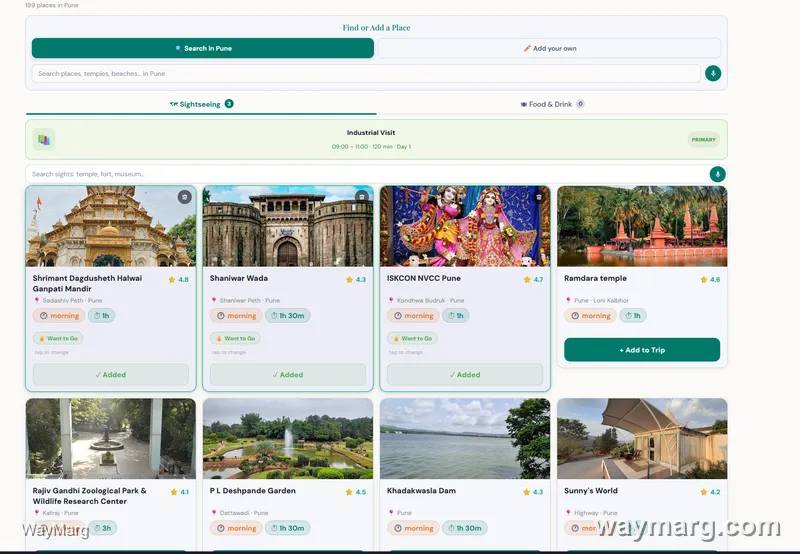
Task: Remove Shrimant Dagdusheth Halwai Ganpati Mandir via trash icon
Action: [x=185, y=196]
